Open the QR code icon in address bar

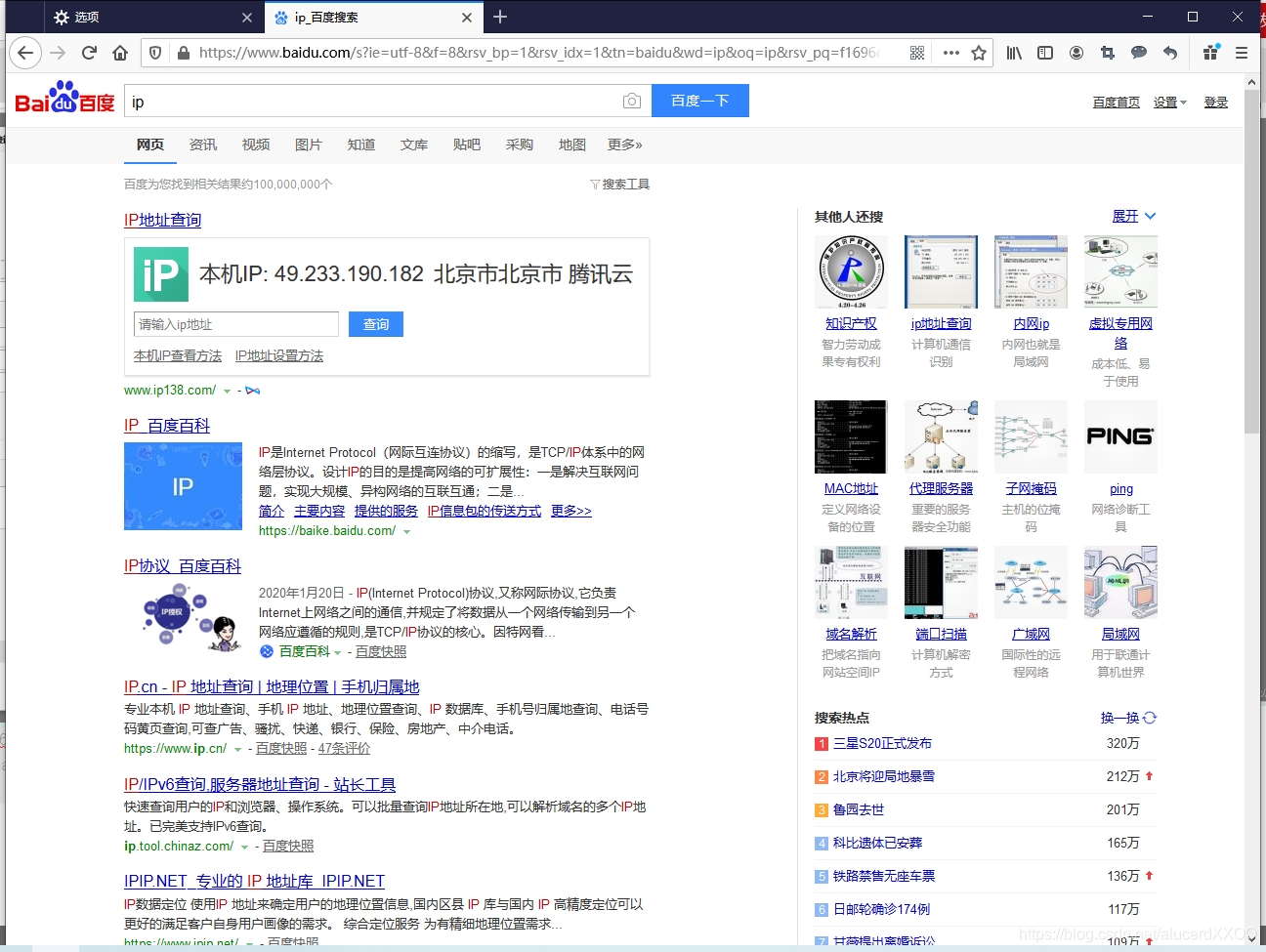[x=917, y=53]
